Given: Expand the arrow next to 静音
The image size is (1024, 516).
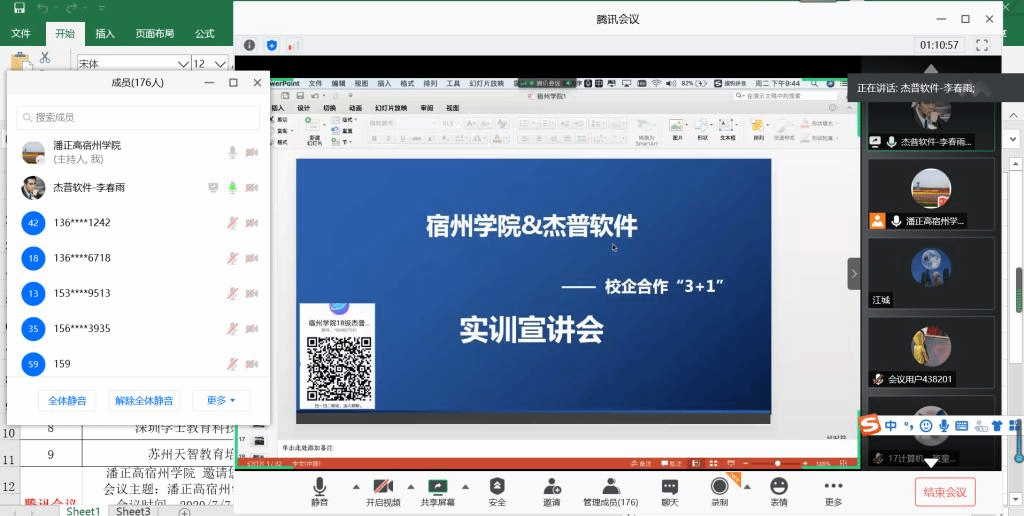Looking at the screenshot, I should pyautogui.click(x=355, y=487).
